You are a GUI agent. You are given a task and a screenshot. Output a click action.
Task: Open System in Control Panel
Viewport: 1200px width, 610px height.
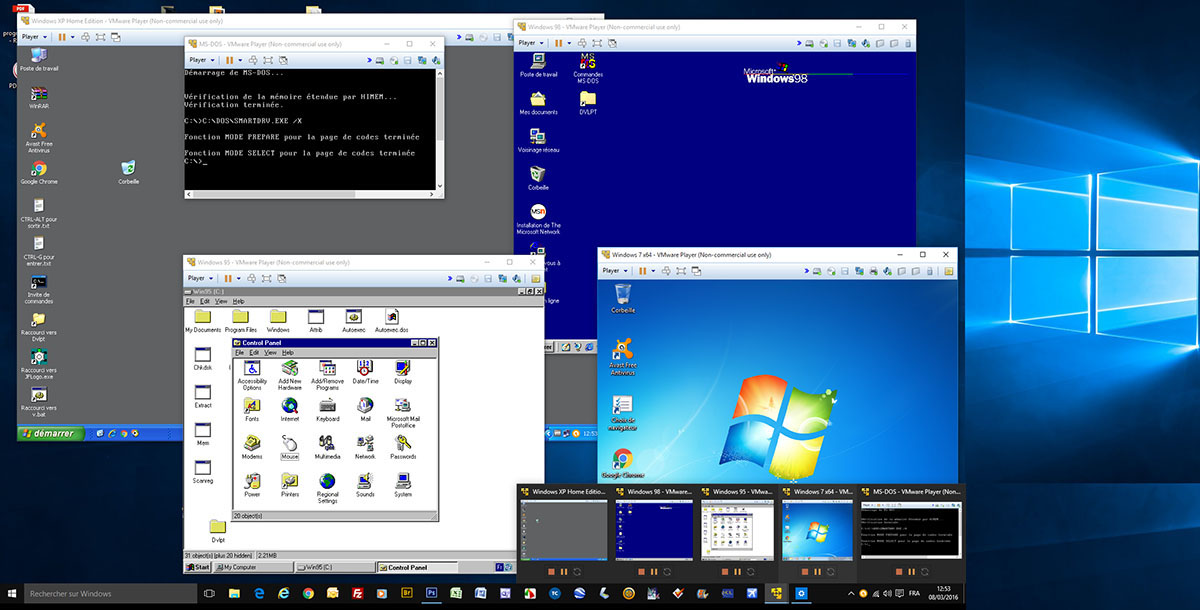coord(403,485)
